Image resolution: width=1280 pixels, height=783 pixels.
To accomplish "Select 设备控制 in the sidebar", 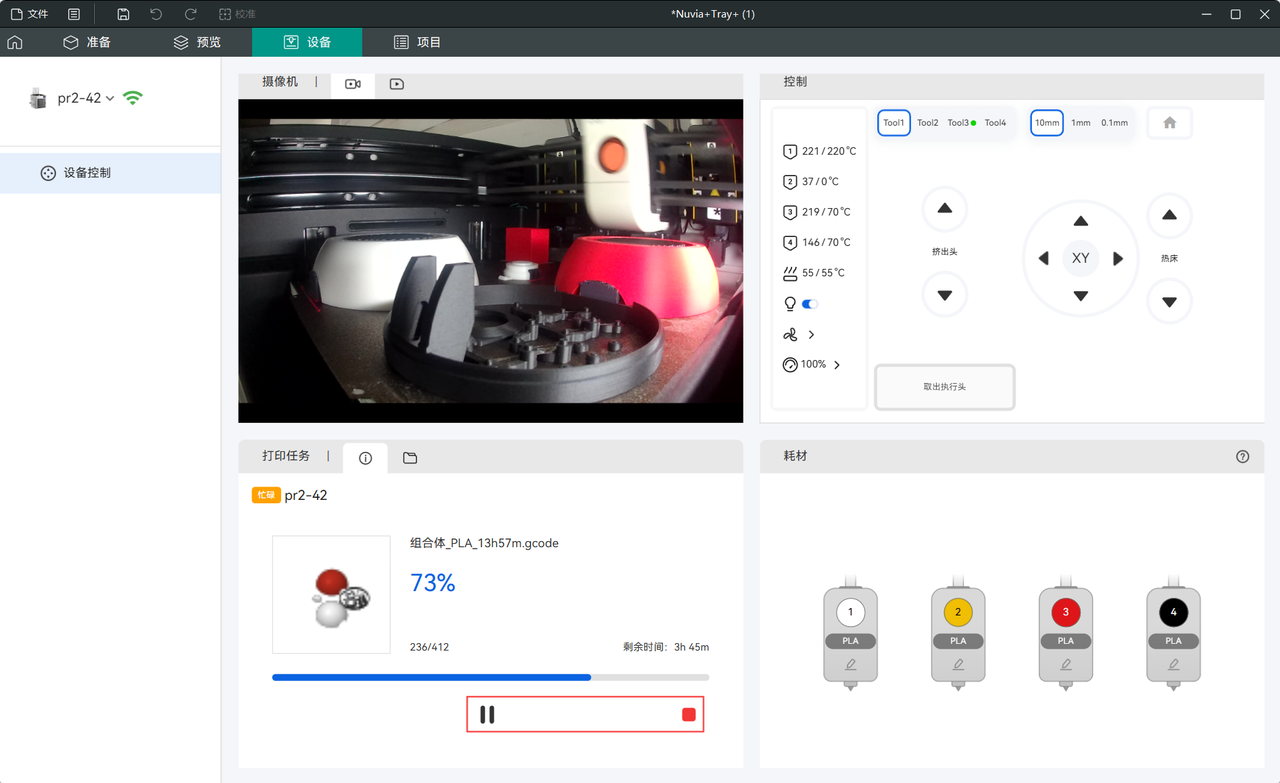I will point(110,173).
